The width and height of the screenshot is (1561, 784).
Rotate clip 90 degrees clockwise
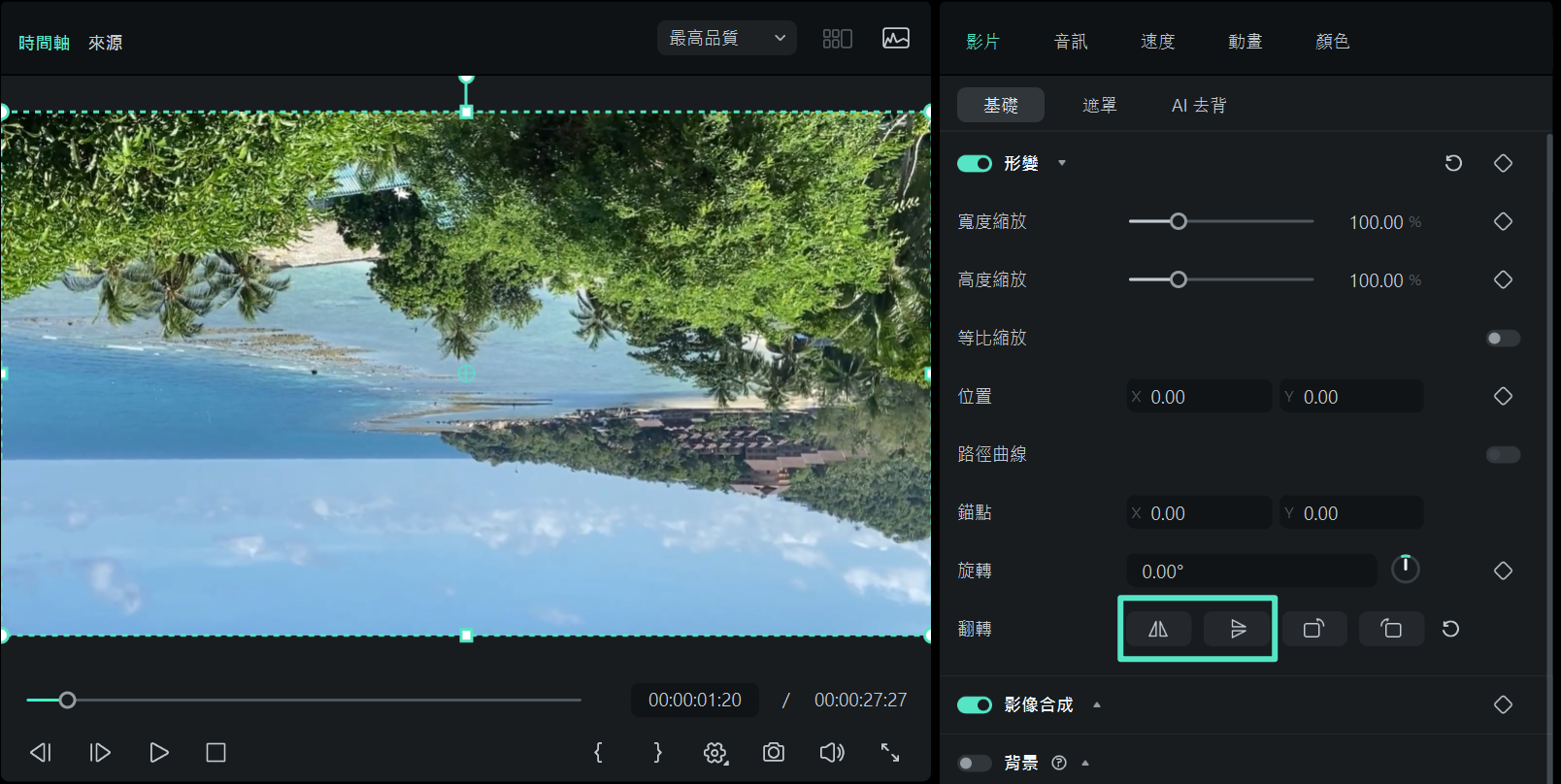pos(1314,629)
